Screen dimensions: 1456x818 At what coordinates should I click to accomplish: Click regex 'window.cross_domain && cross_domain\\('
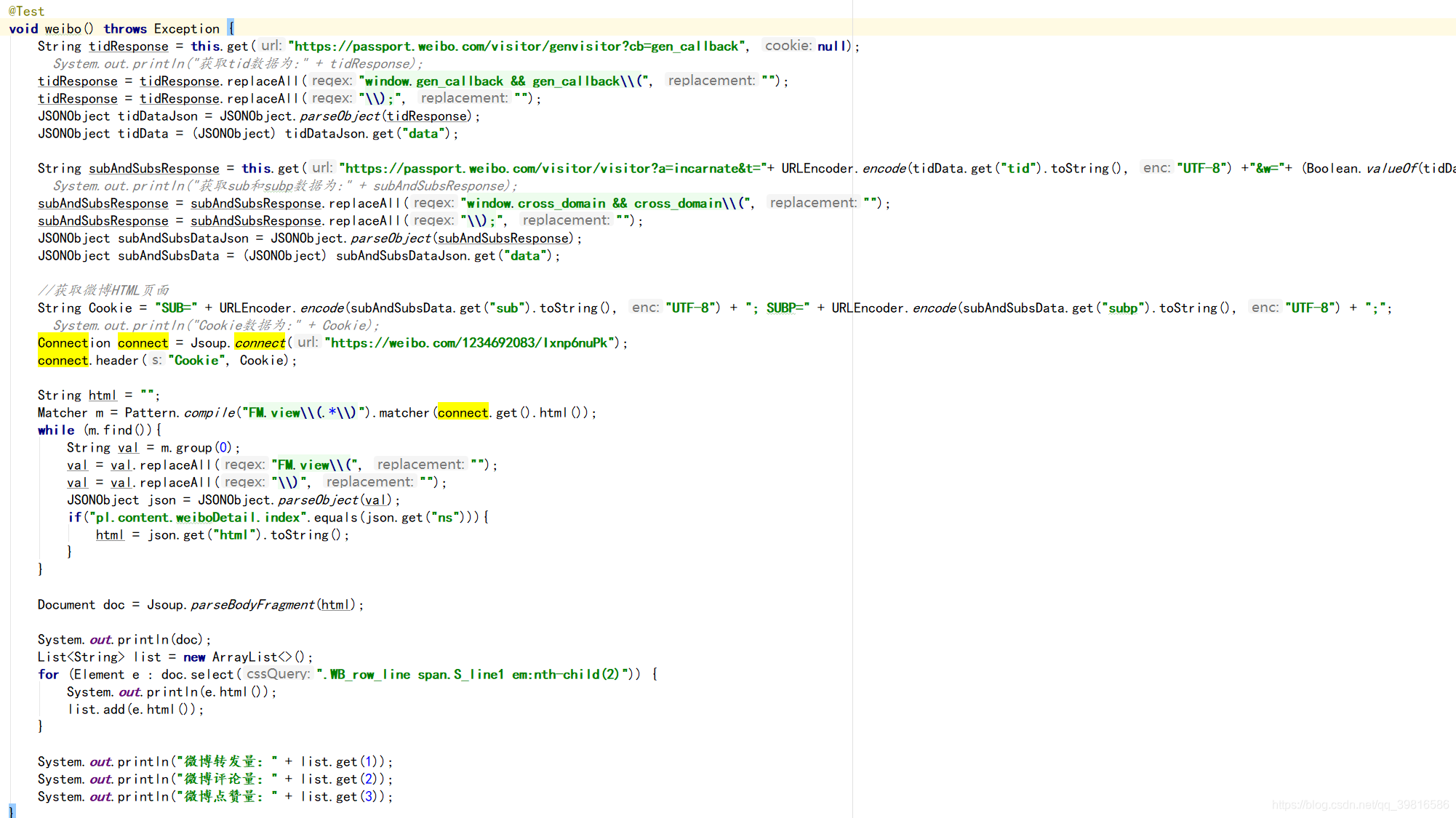pos(607,203)
